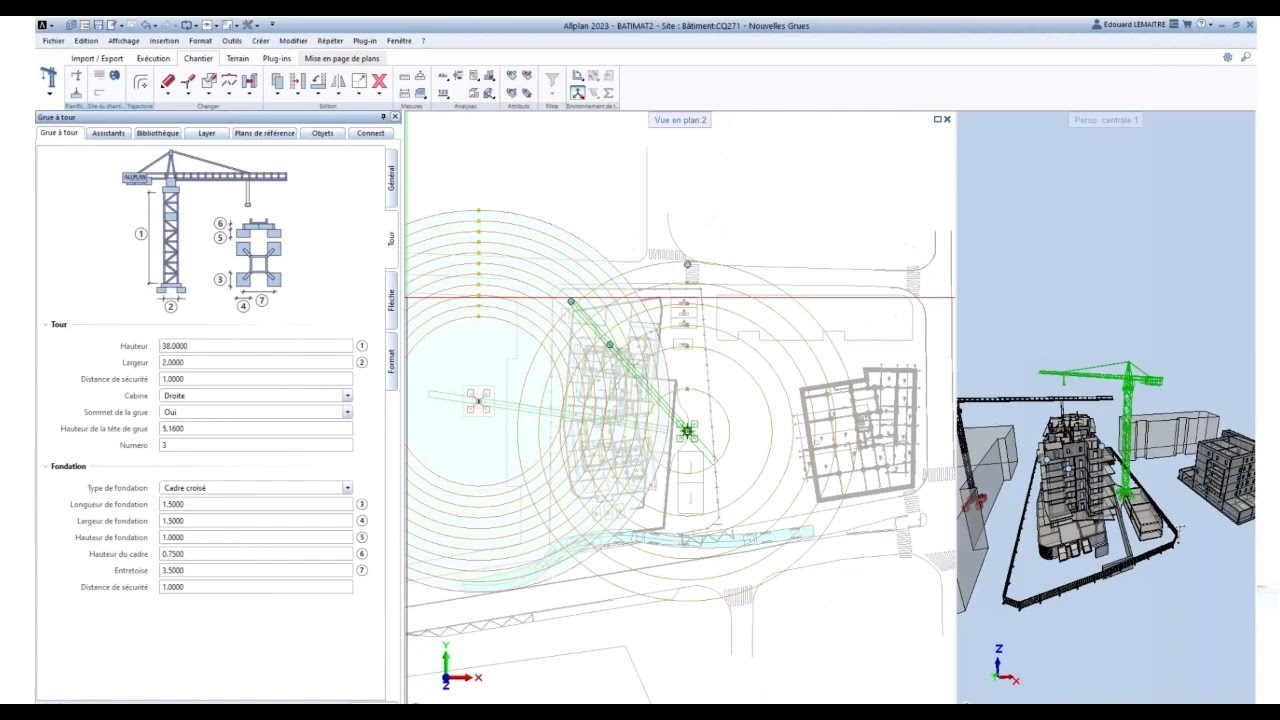Expand the dropdown under the tower crane icon

pos(49,94)
